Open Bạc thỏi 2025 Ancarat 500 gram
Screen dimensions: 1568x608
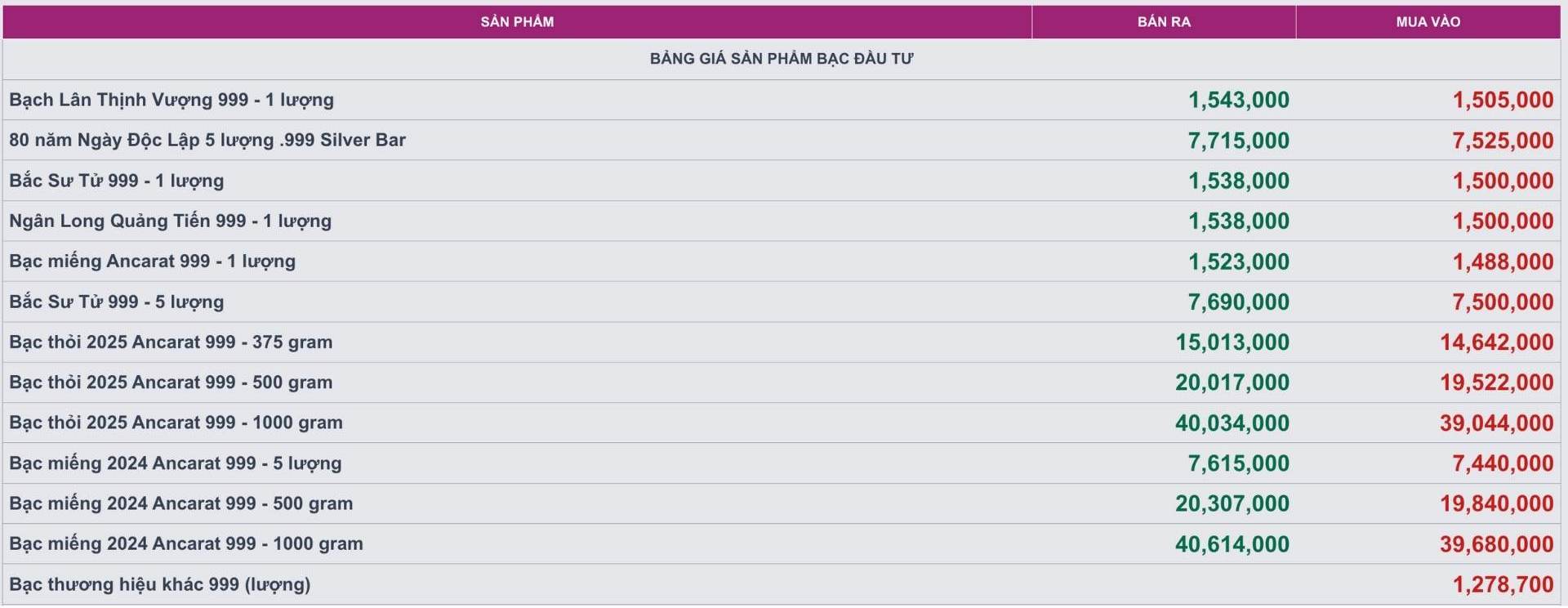pyautogui.click(x=171, y=382)
